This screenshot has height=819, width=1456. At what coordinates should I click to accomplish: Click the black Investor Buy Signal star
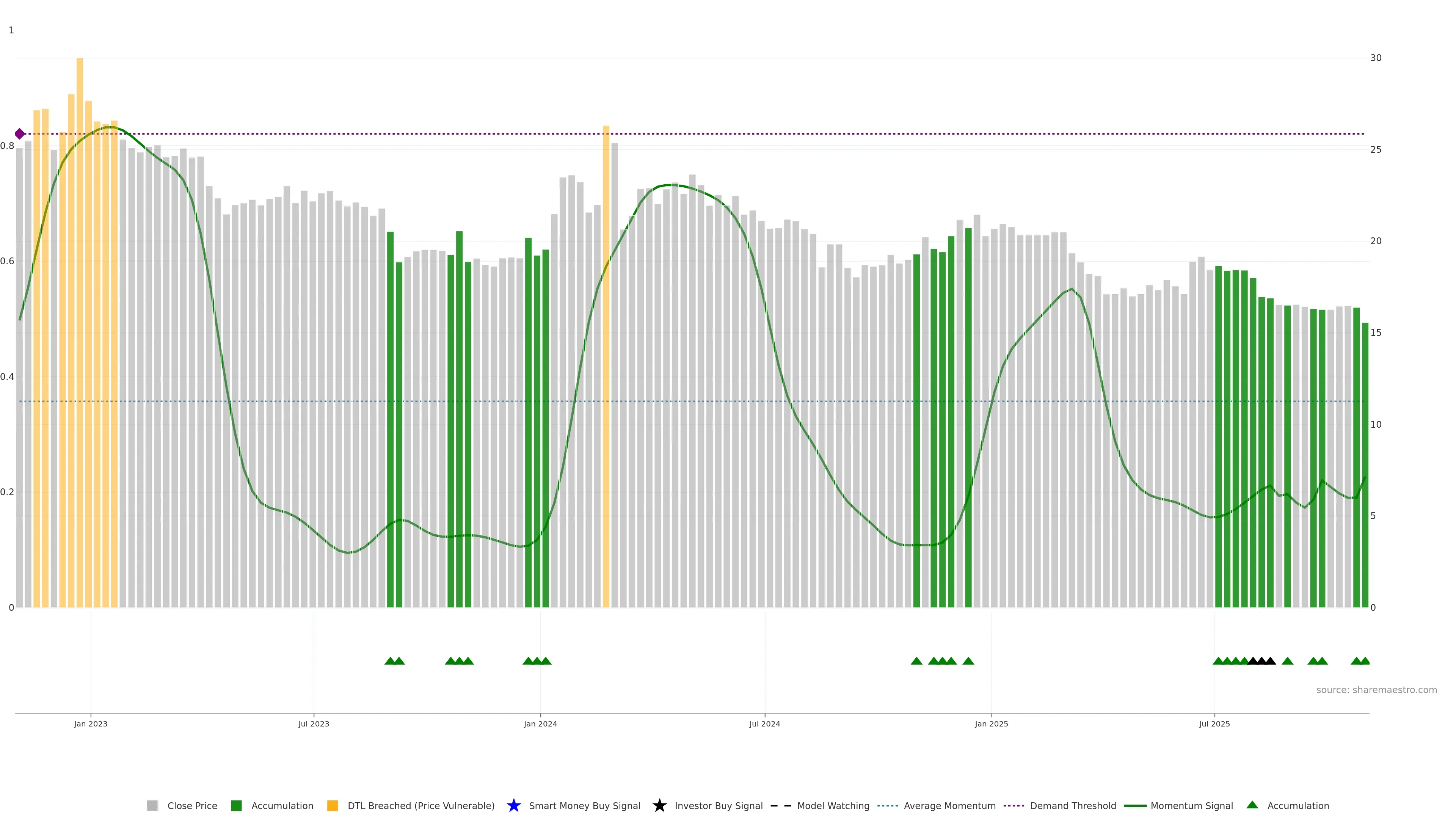coord(660,805)
